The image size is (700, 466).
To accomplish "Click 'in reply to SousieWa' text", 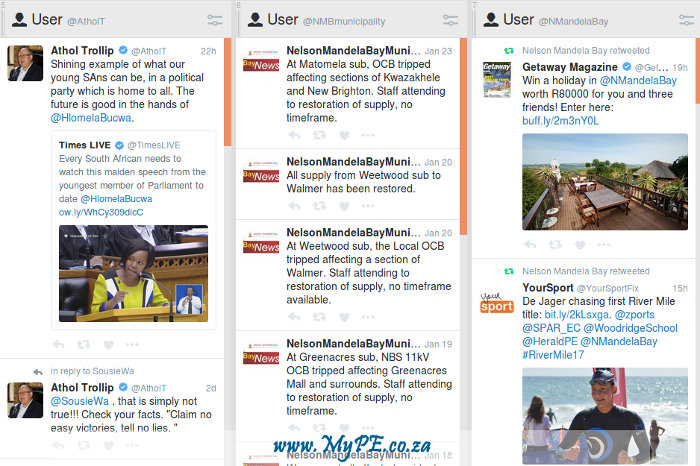I will (x=92, y=371).
